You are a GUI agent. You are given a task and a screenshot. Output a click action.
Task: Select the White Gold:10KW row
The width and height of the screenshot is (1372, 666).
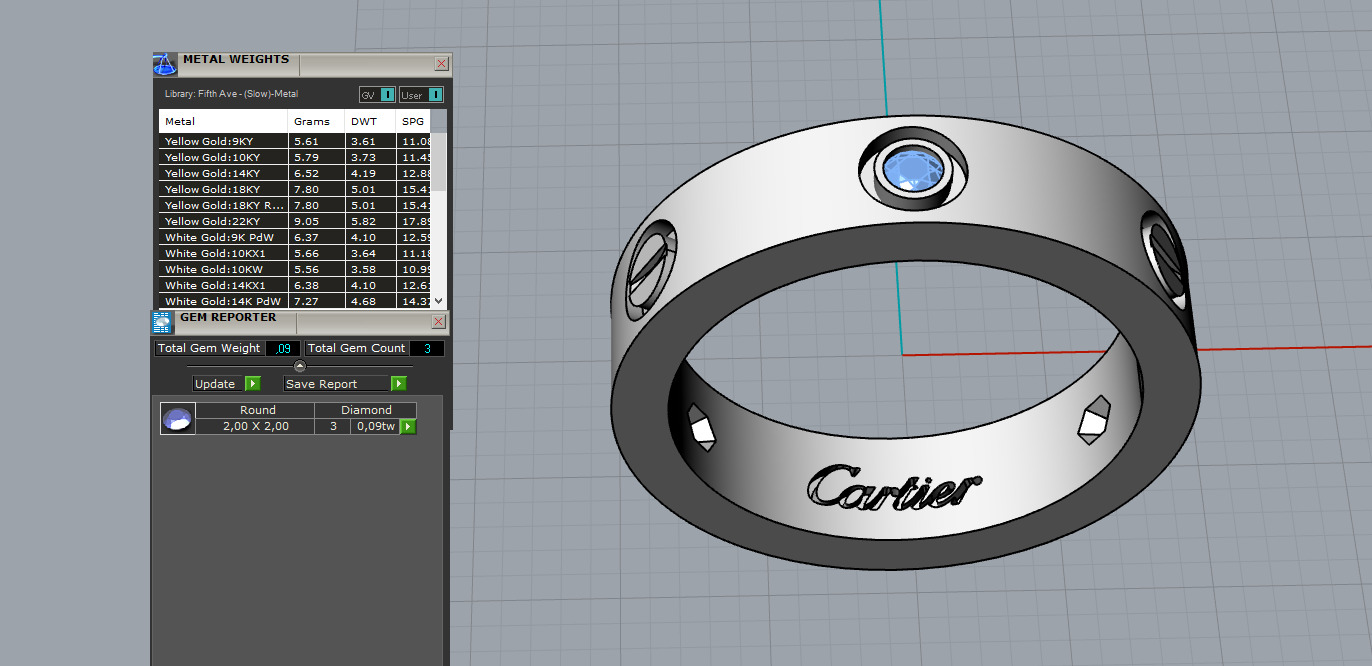(x=294, y=269)
